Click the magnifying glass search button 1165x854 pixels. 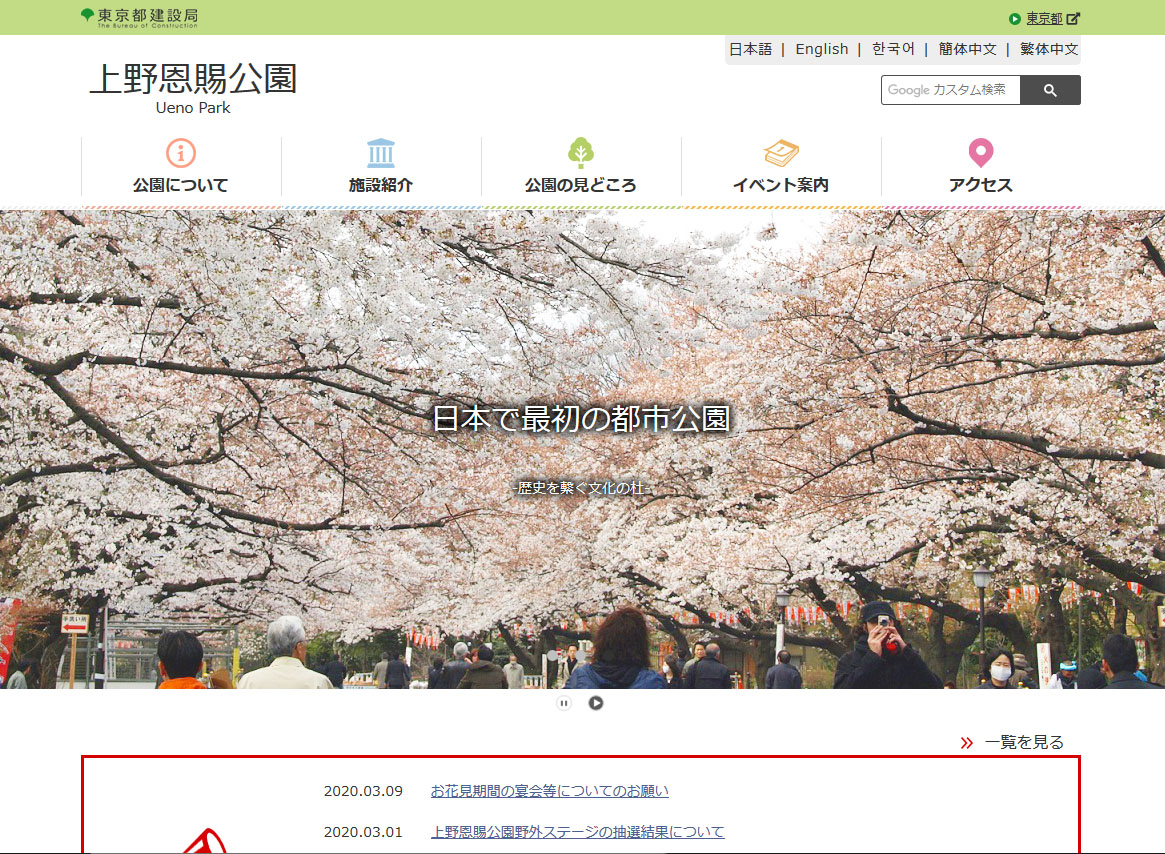point(1050,90)
